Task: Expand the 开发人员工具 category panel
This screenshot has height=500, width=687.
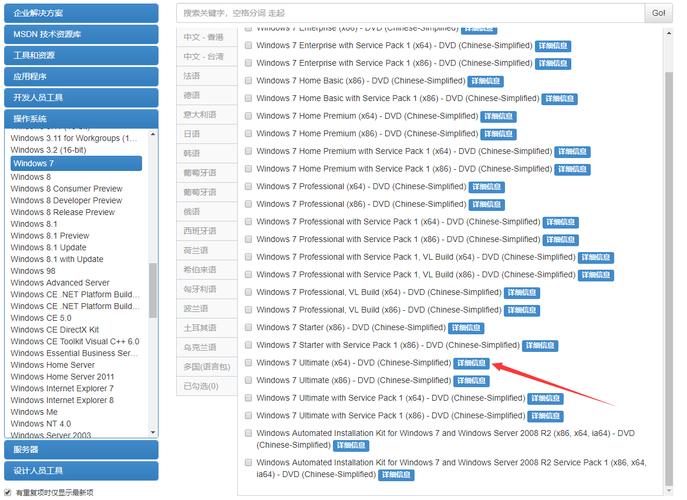Action: (x=81, y=97)
